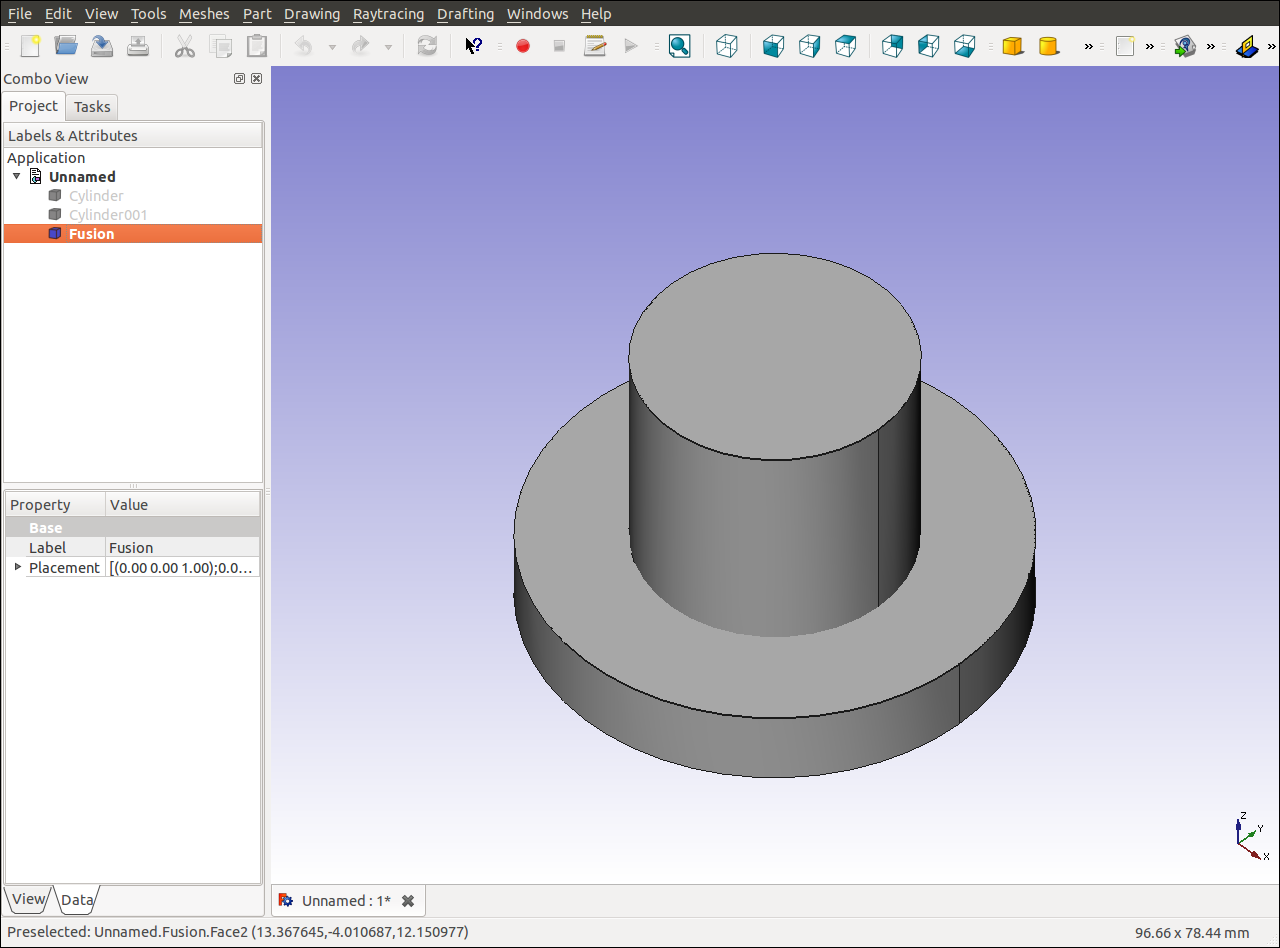Switch to rear view cube
The image size is (1280, 948).
pyautogui.click(x=892, y=46)
